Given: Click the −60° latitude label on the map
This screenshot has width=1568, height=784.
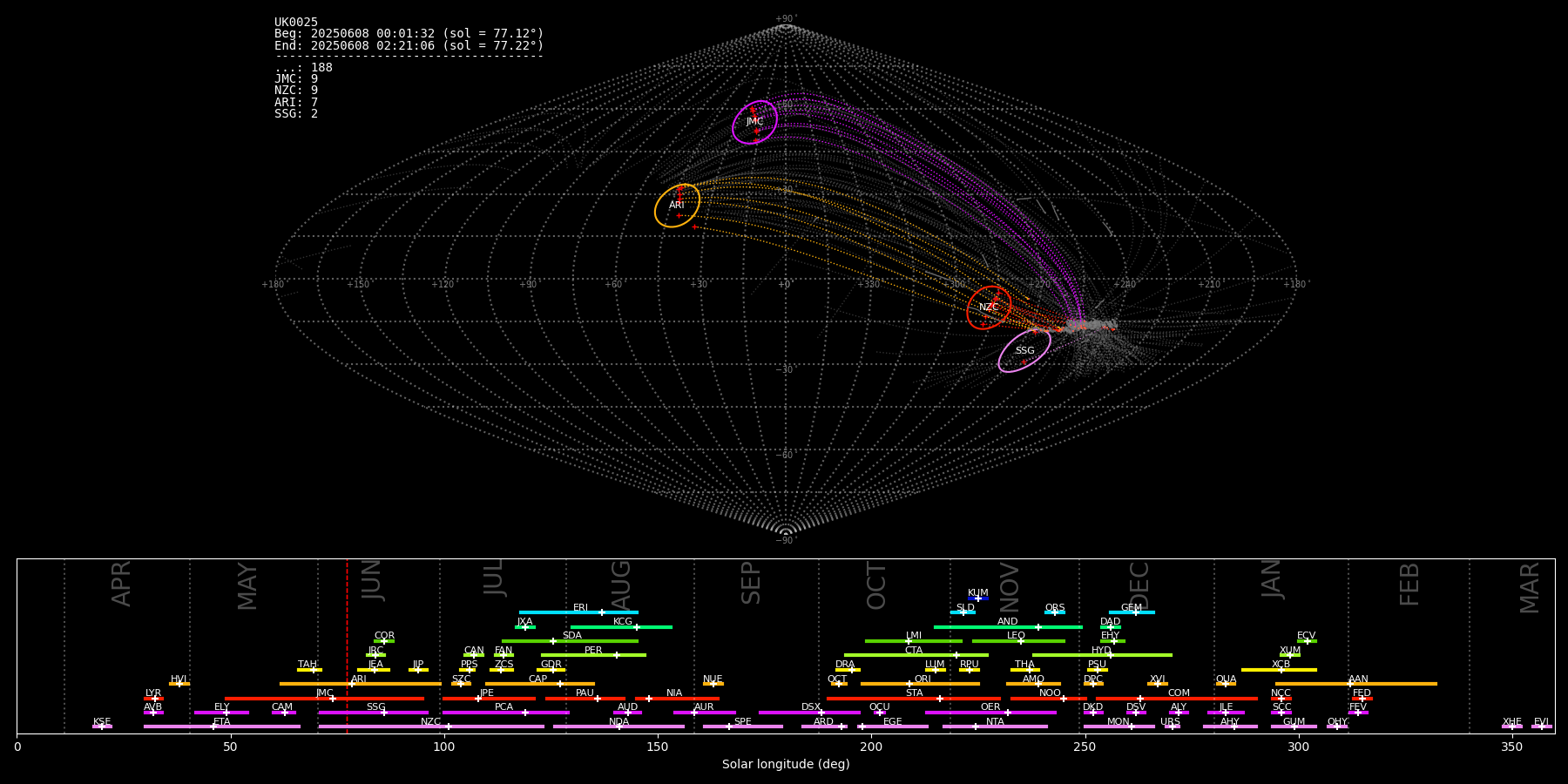Looking at the screenshot, I should point(786,456).
